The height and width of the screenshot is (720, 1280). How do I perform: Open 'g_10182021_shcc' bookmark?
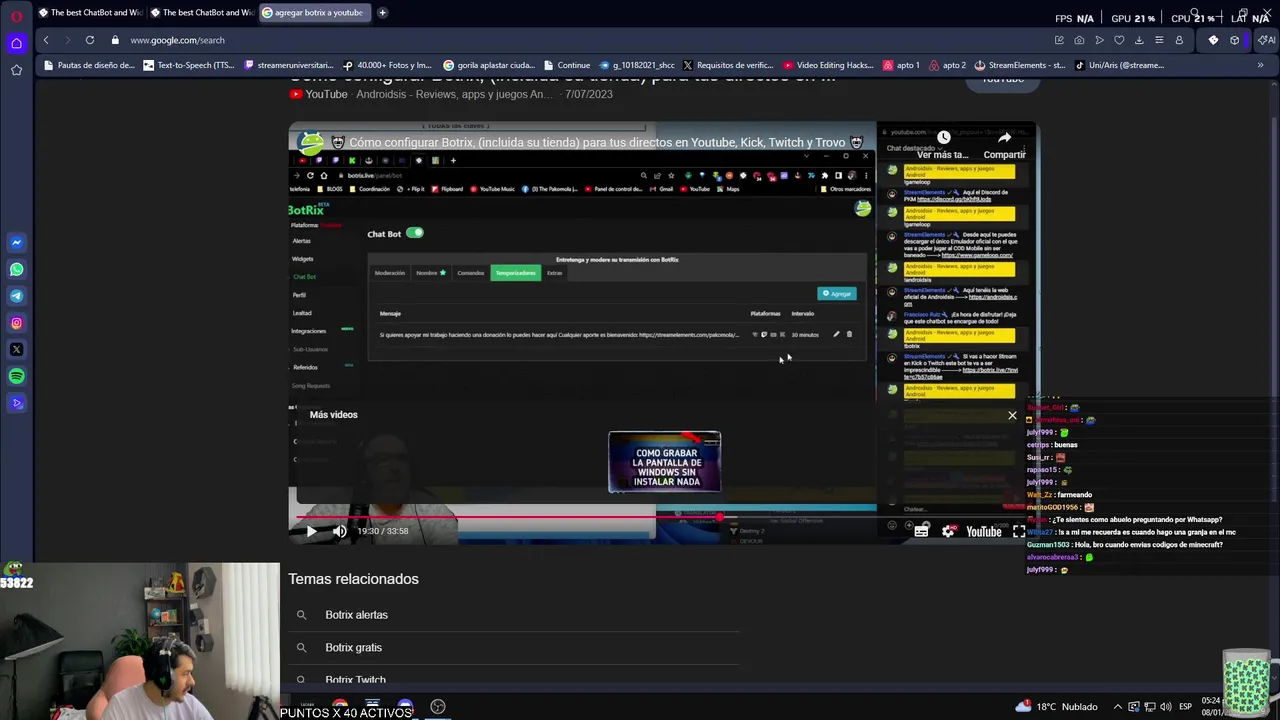(x=637, y=65)
